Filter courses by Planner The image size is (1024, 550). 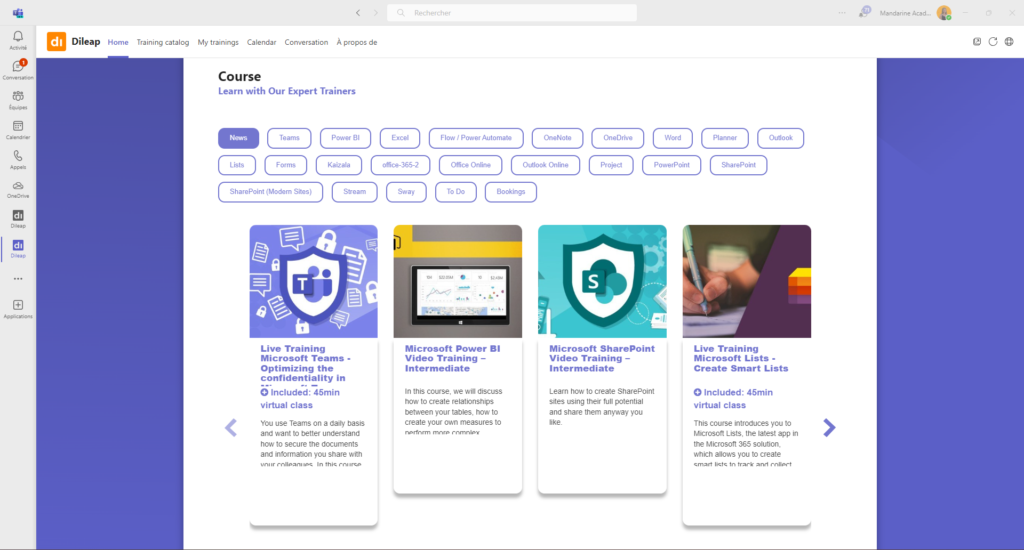pyautogui.click(x=725, y=138)
